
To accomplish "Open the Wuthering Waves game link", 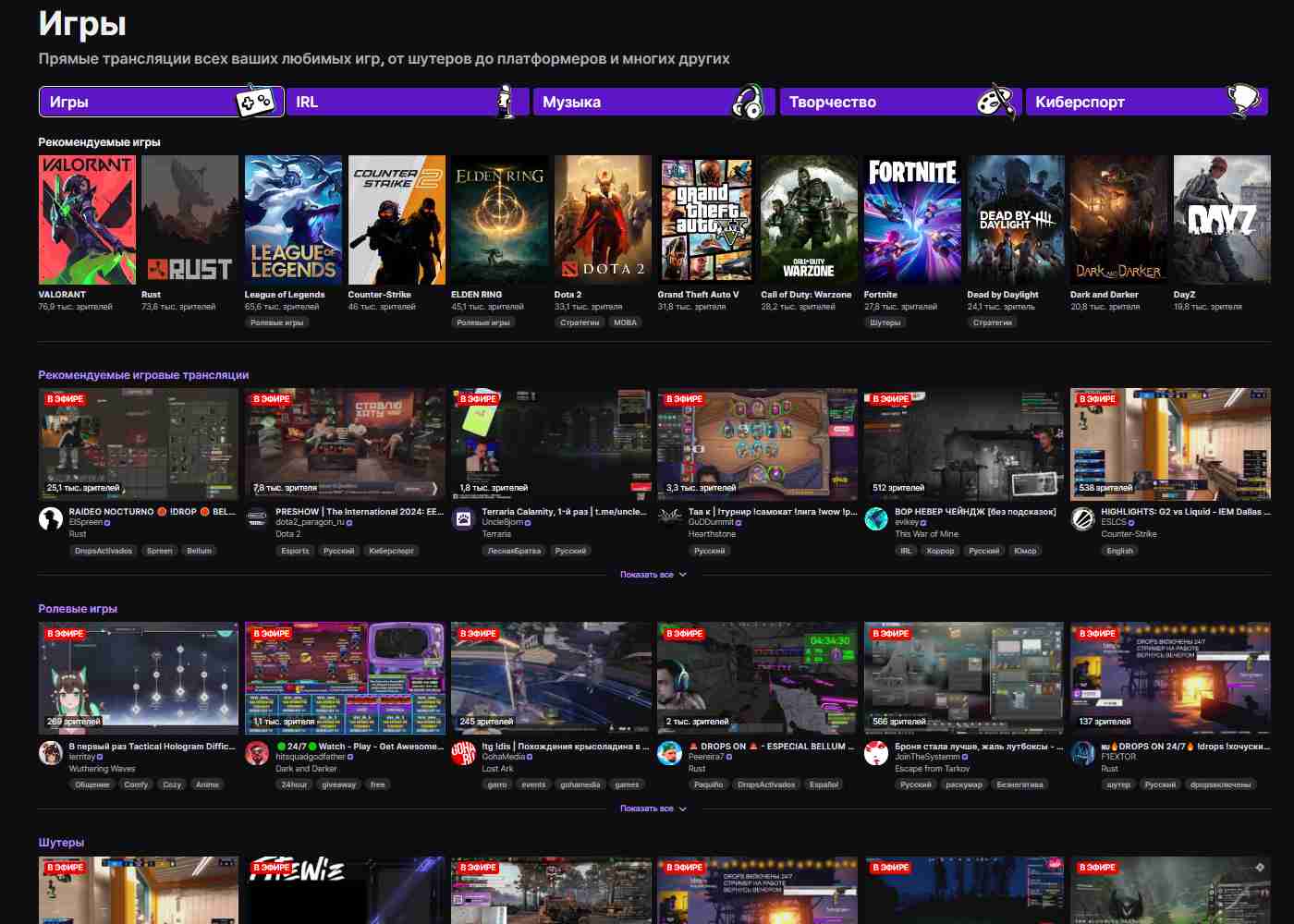I will (x=102, y=768).
